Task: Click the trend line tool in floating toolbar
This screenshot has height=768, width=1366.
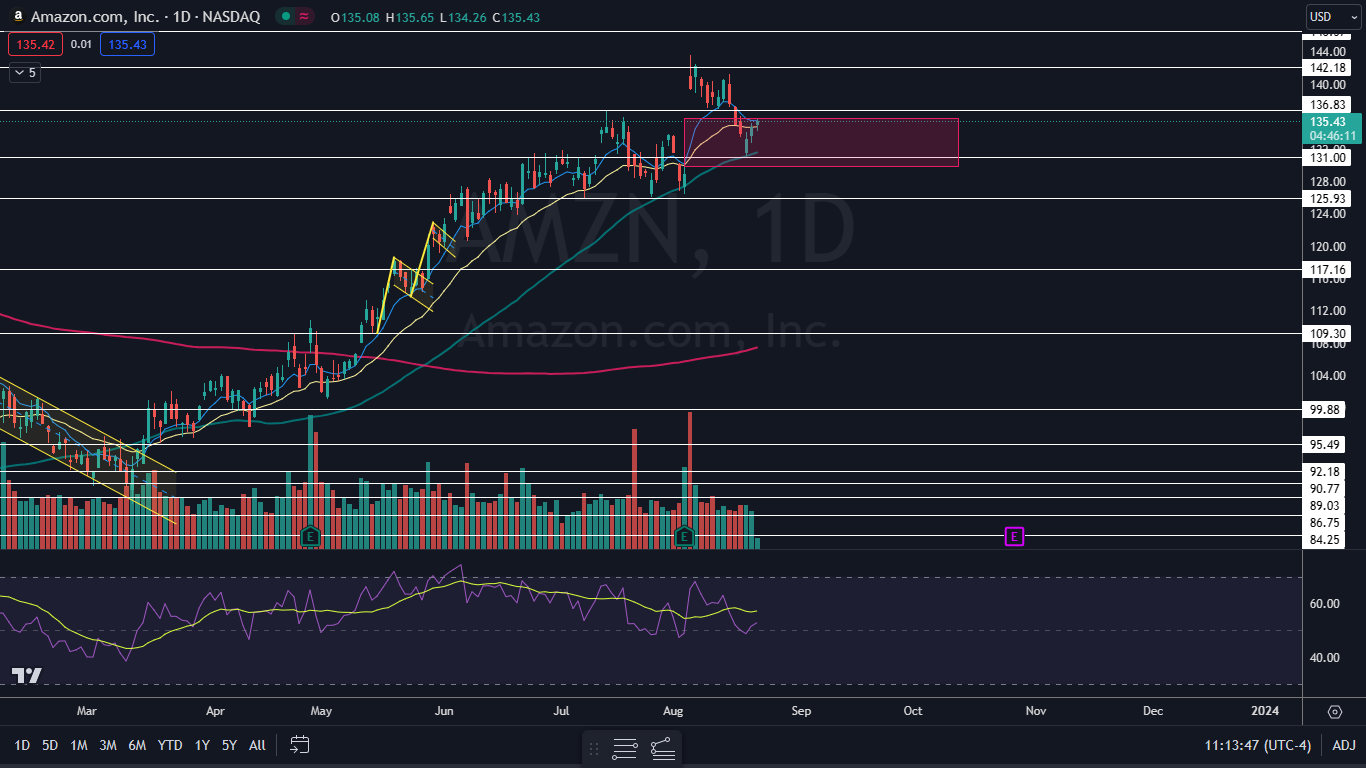Action: pos(662,748)
